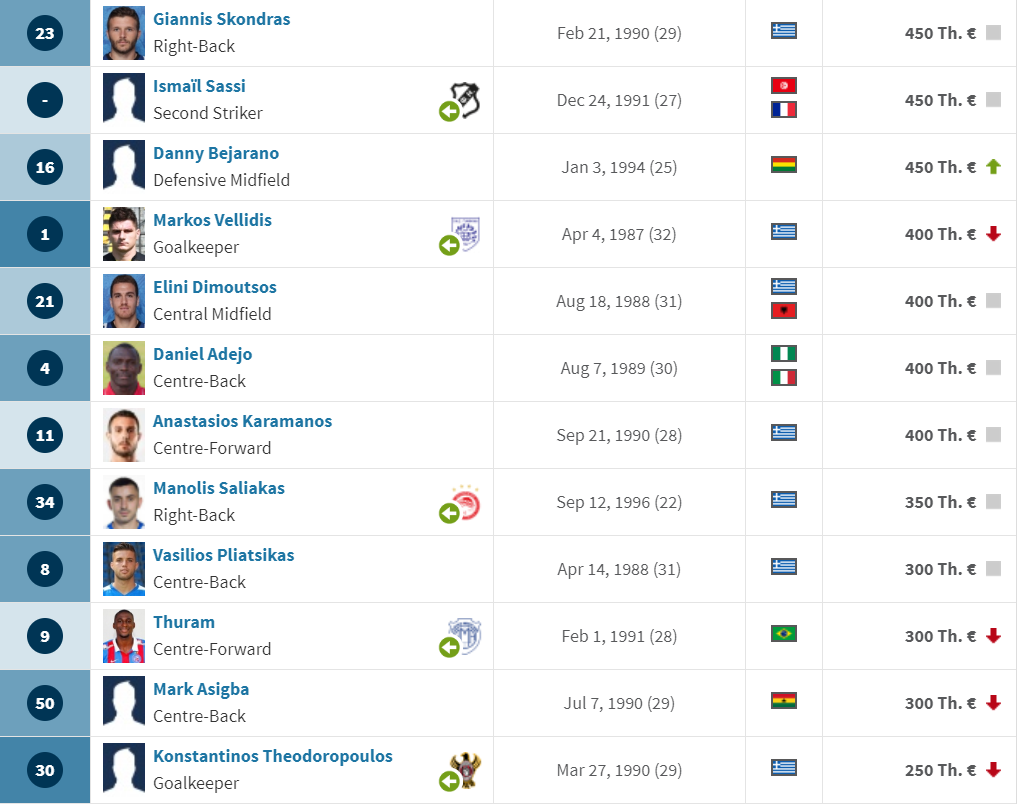Click the Brazil flag in Thuram's row

pyautogui.click(x=784, y=633)
